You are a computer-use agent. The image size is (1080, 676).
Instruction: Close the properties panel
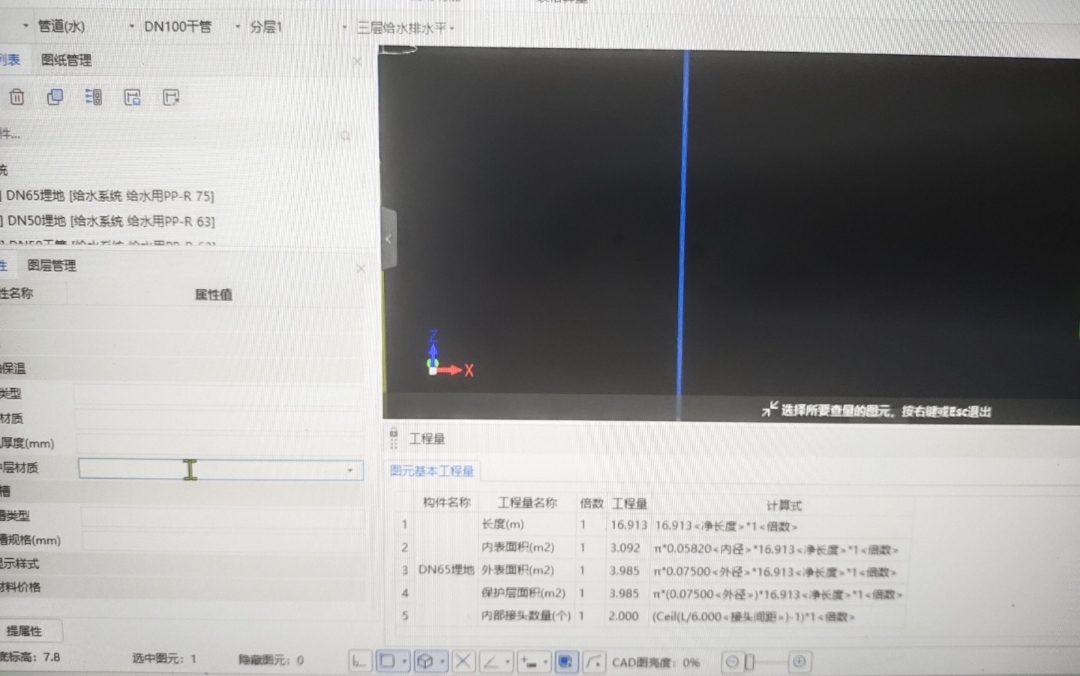[360, 268]
